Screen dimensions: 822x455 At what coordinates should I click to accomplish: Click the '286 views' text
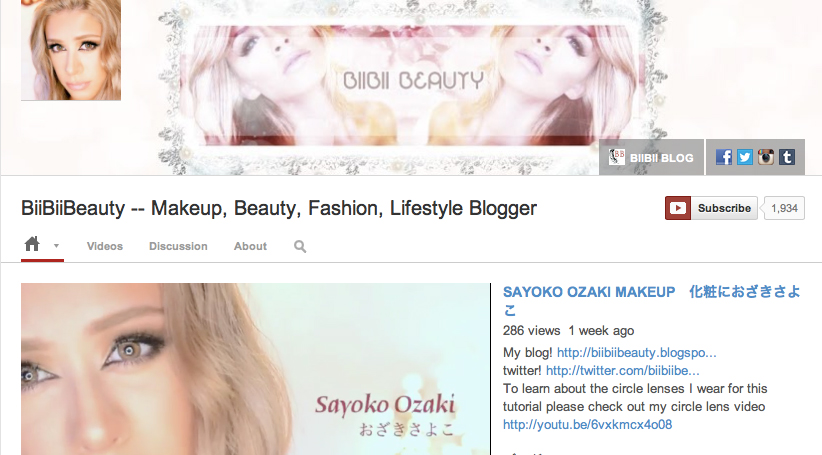(532, 331)
